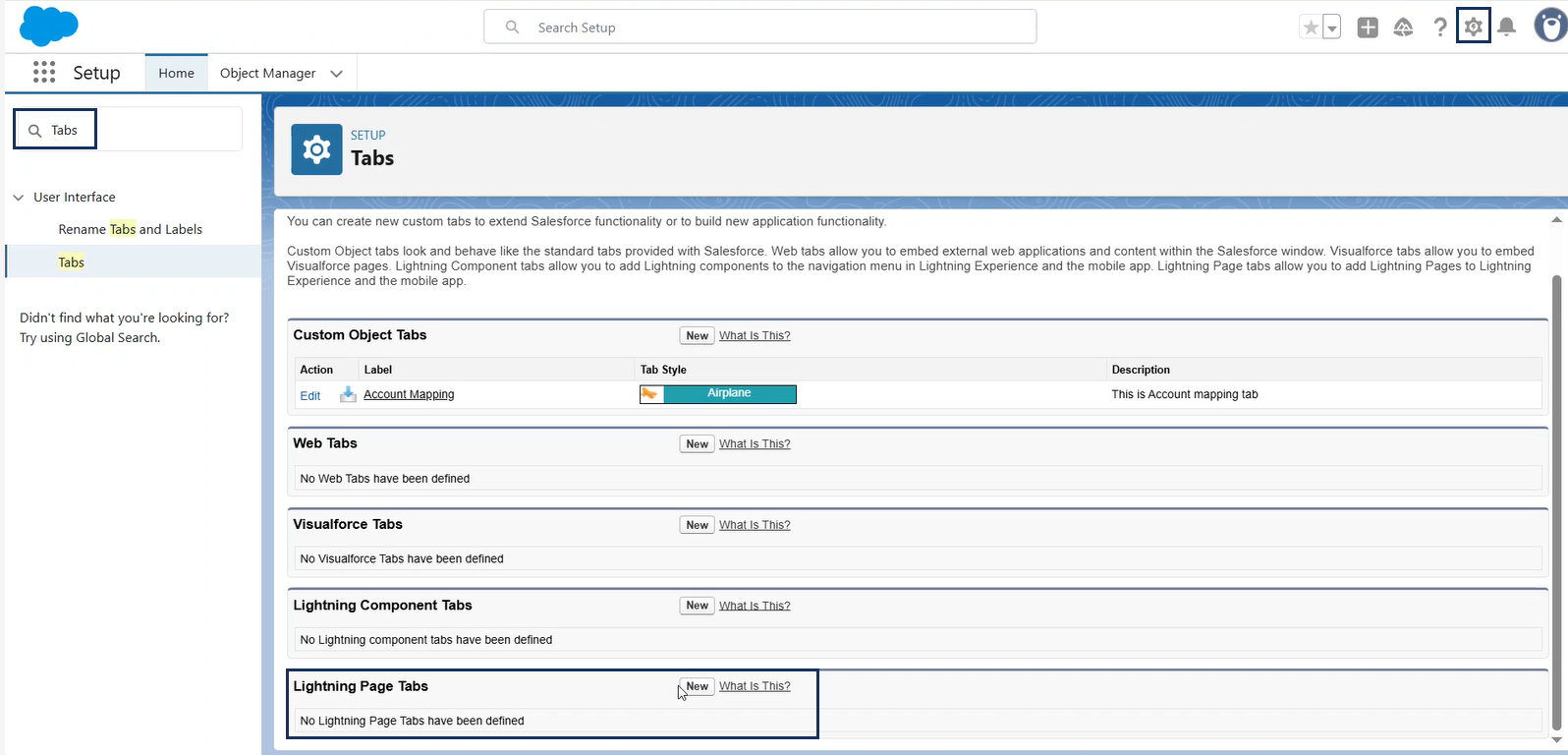Open the user profile avatar
The image size is (1568, 756).
1549,27
